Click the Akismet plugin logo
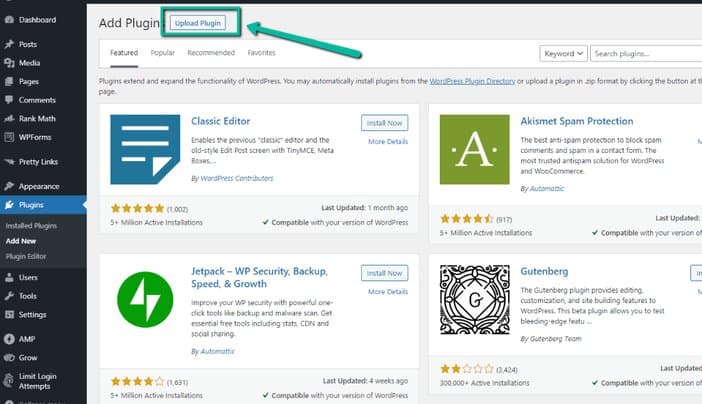702x404 pixels. click(475, 149)
